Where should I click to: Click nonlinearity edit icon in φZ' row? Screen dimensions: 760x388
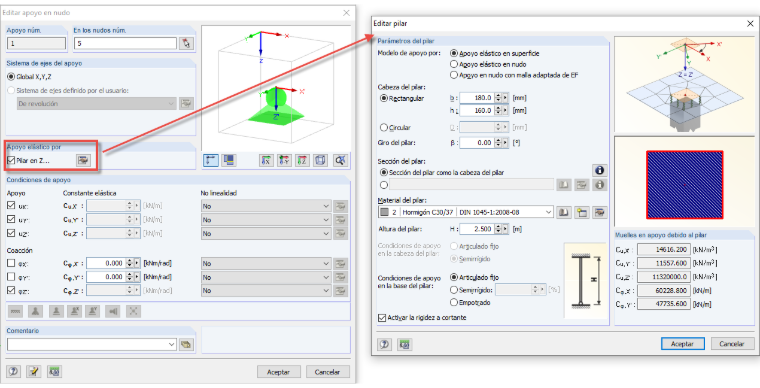(341, 291)
